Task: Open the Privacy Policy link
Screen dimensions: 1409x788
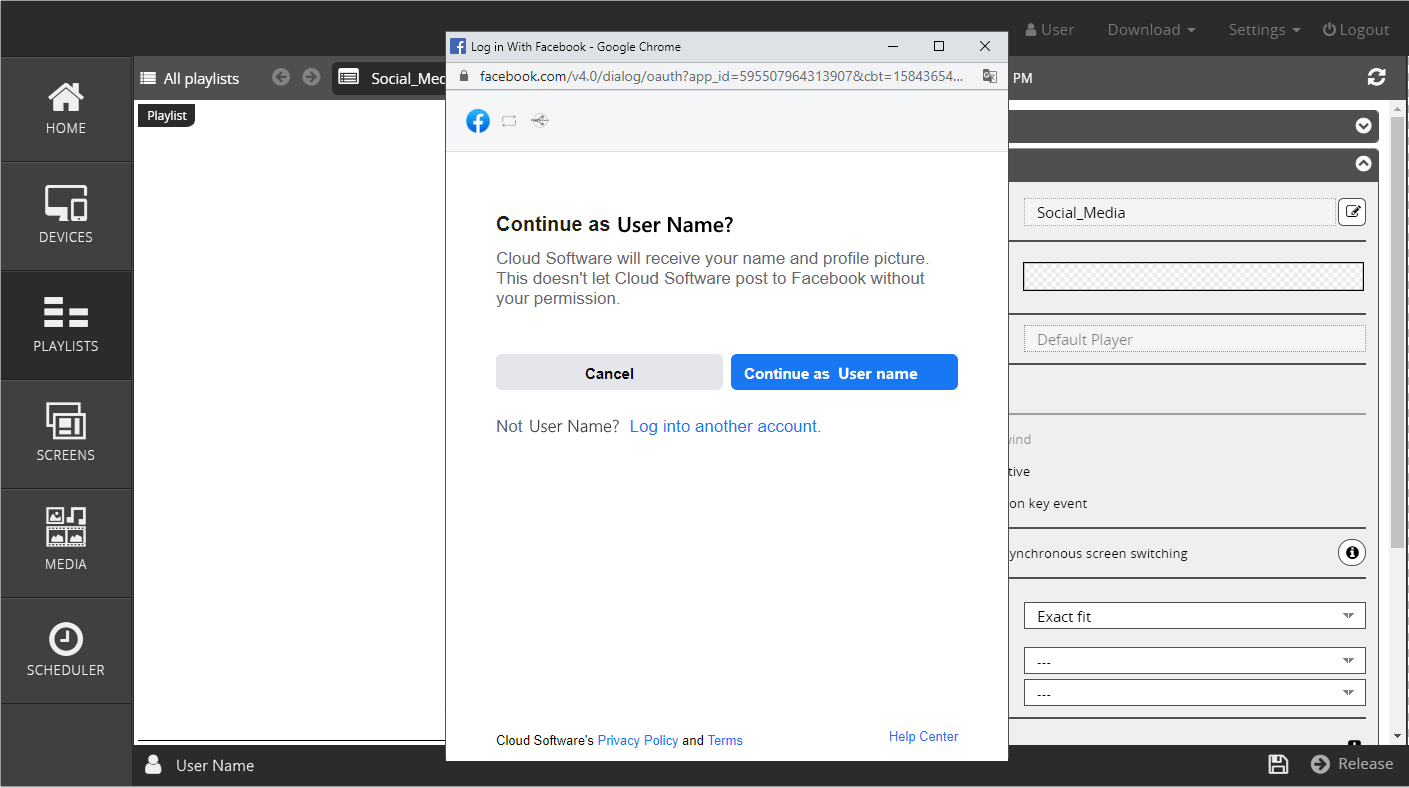Action: point(638,741)
